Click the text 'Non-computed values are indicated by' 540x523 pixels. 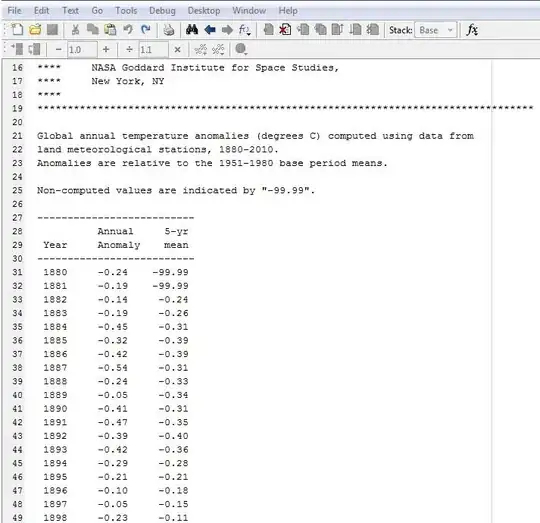pos(146,190)
